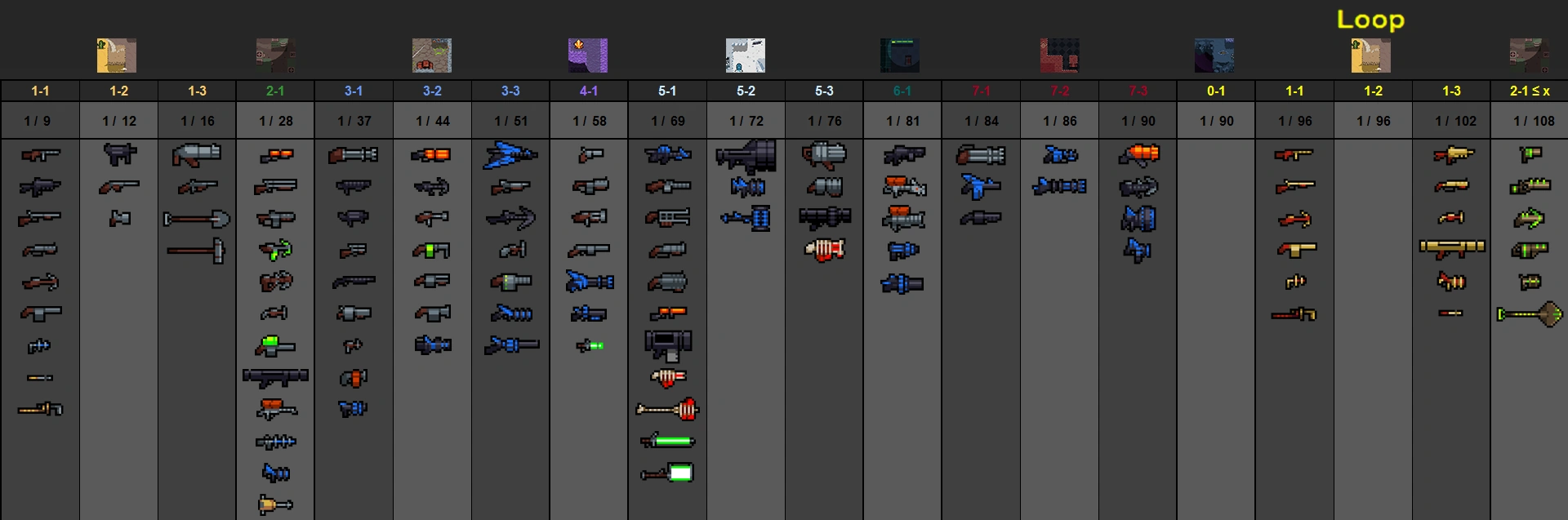Select the orange flame weapon atop column 3-2
The image size is (1568, 520).
(x=432, y=154)
